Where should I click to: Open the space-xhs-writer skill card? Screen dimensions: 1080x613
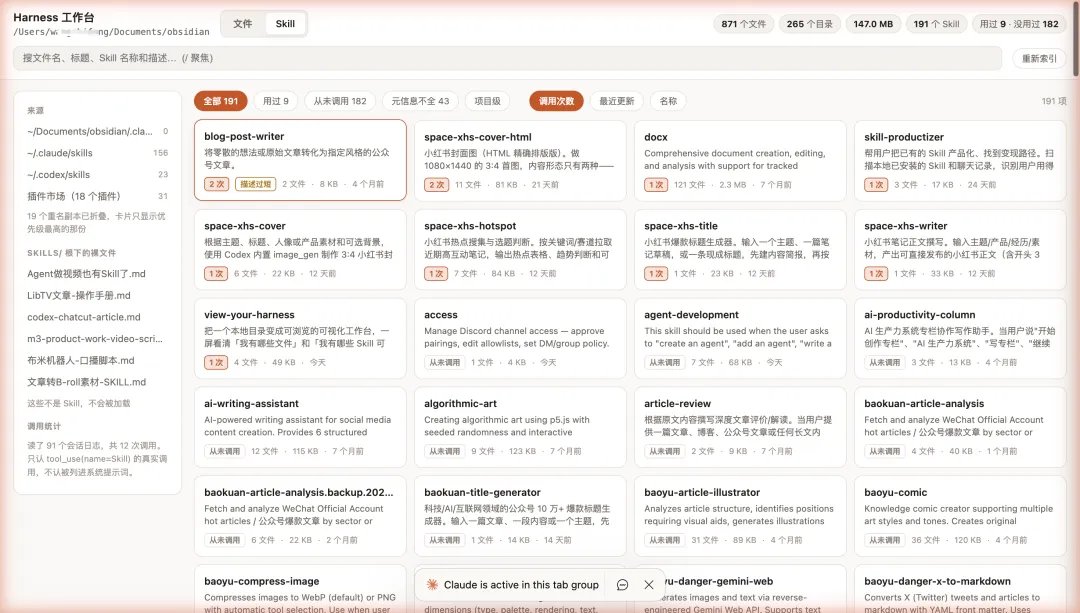point(960,250)
